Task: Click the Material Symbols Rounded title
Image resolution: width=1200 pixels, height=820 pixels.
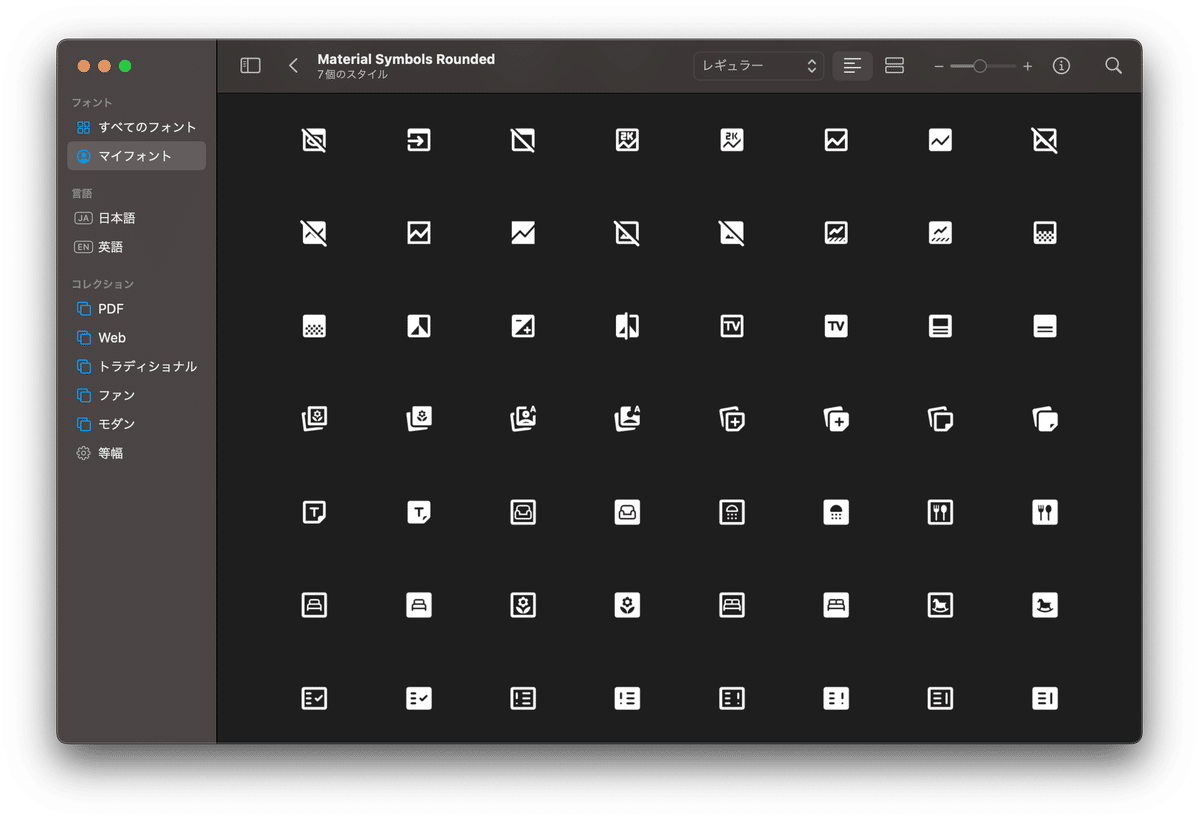Action: coord(406,59)
